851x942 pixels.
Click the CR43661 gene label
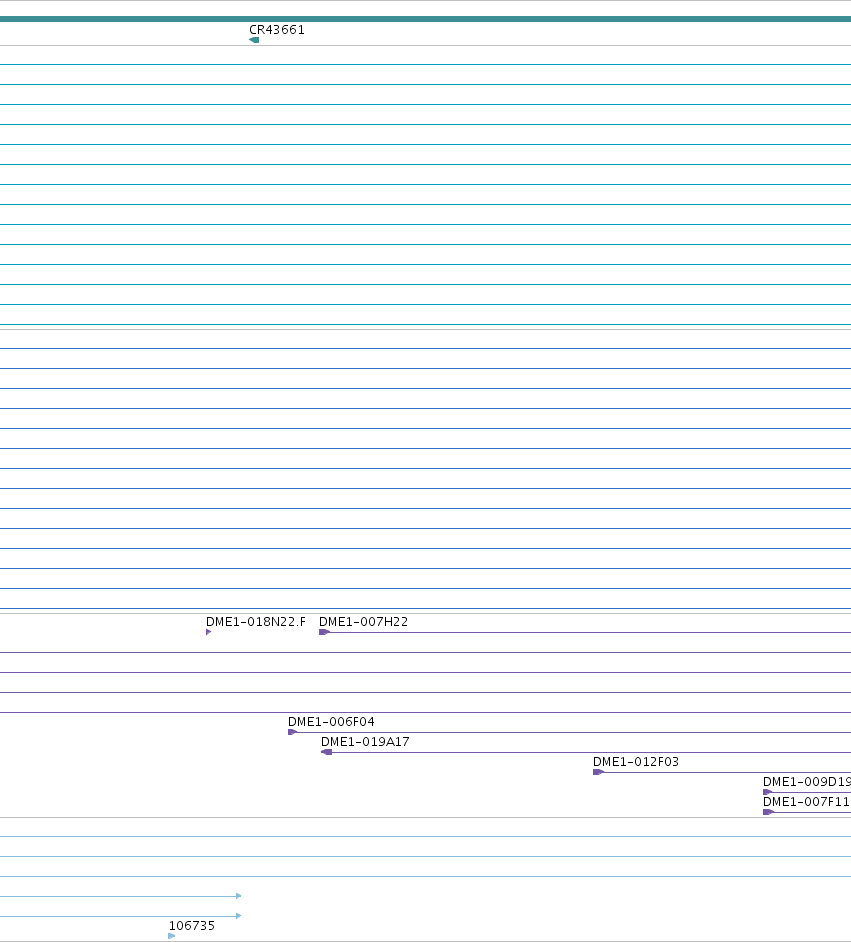click(277, 29)
